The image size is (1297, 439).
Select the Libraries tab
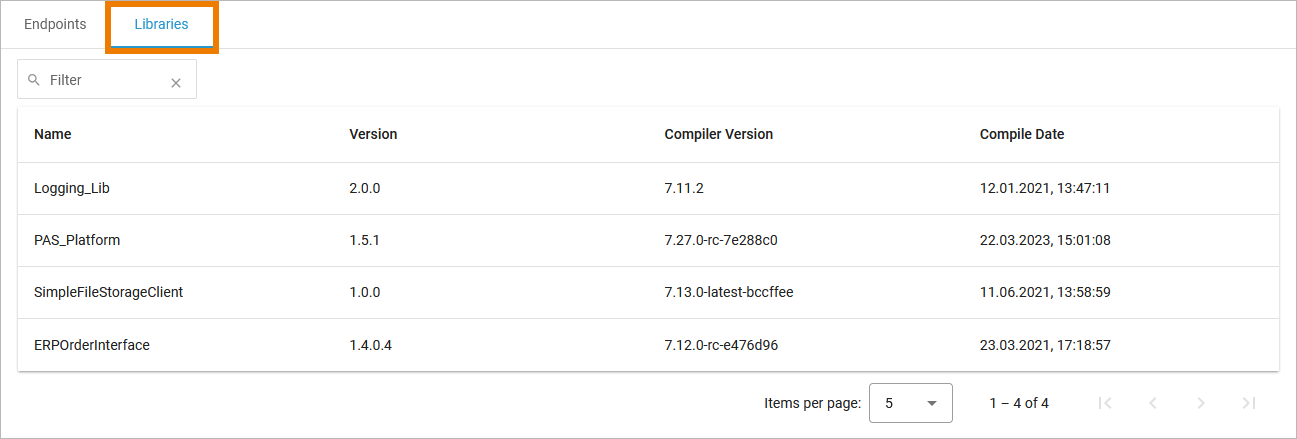click(161, 25)
